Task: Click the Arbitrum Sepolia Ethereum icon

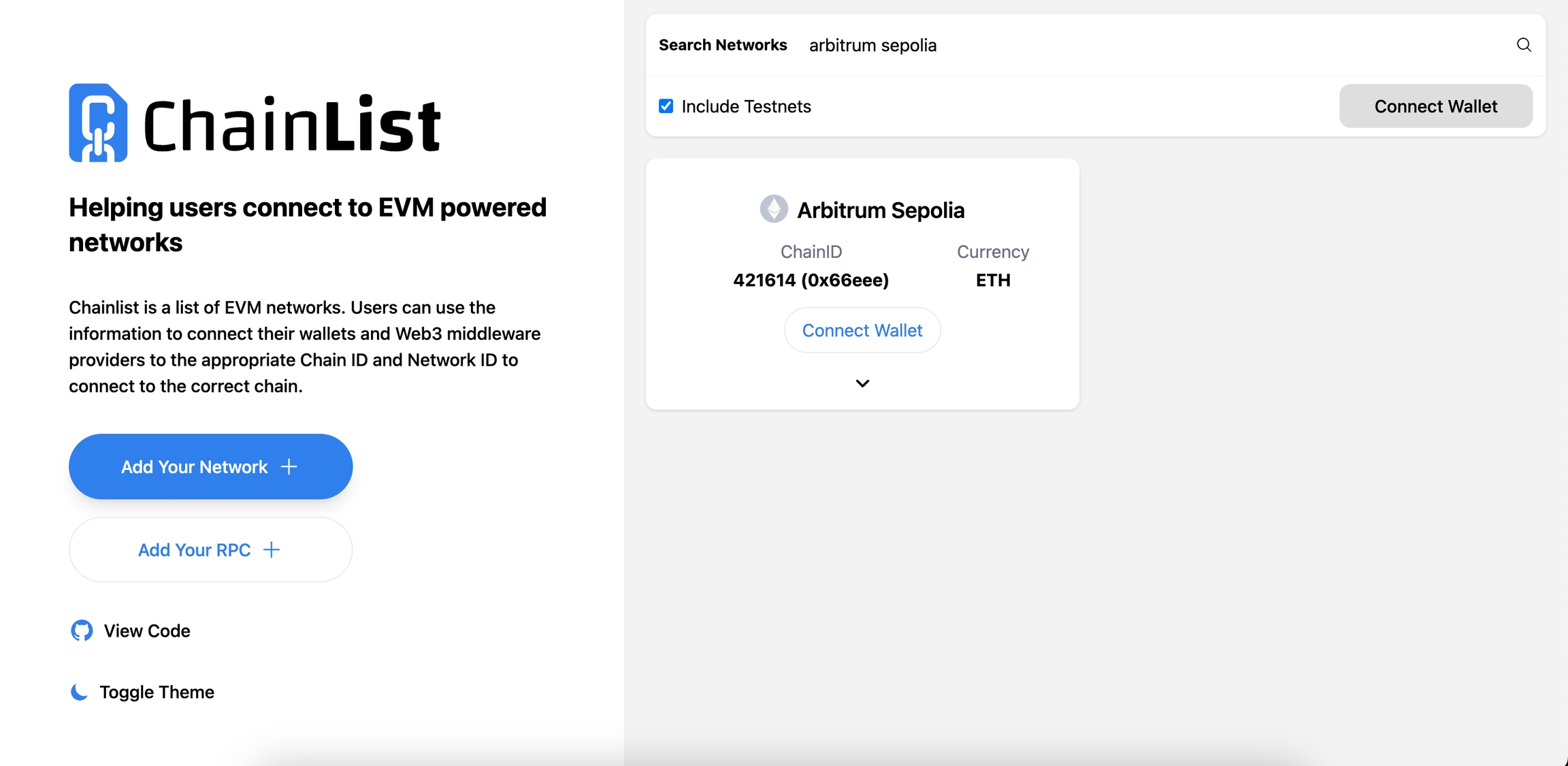Action: (x=774, y=209)
